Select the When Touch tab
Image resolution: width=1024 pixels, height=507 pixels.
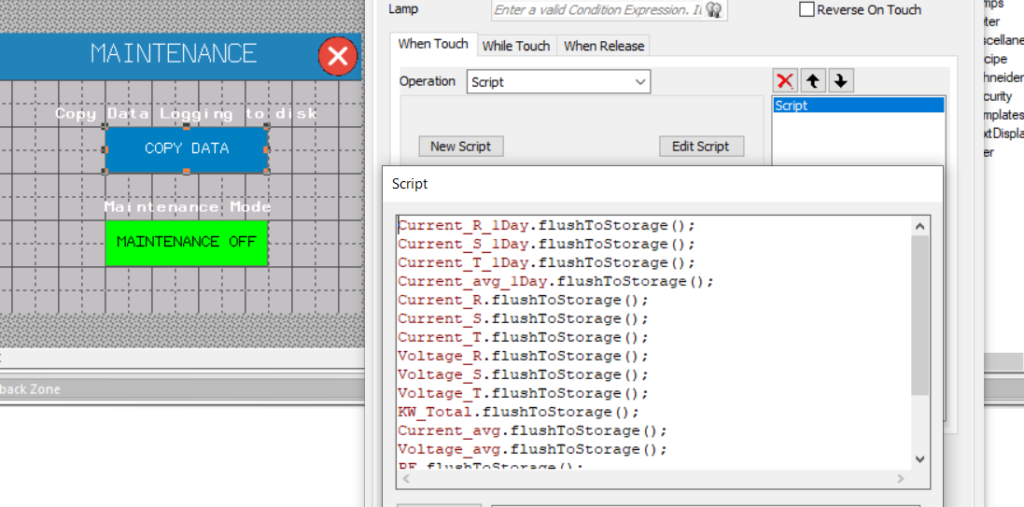[432, 44]
